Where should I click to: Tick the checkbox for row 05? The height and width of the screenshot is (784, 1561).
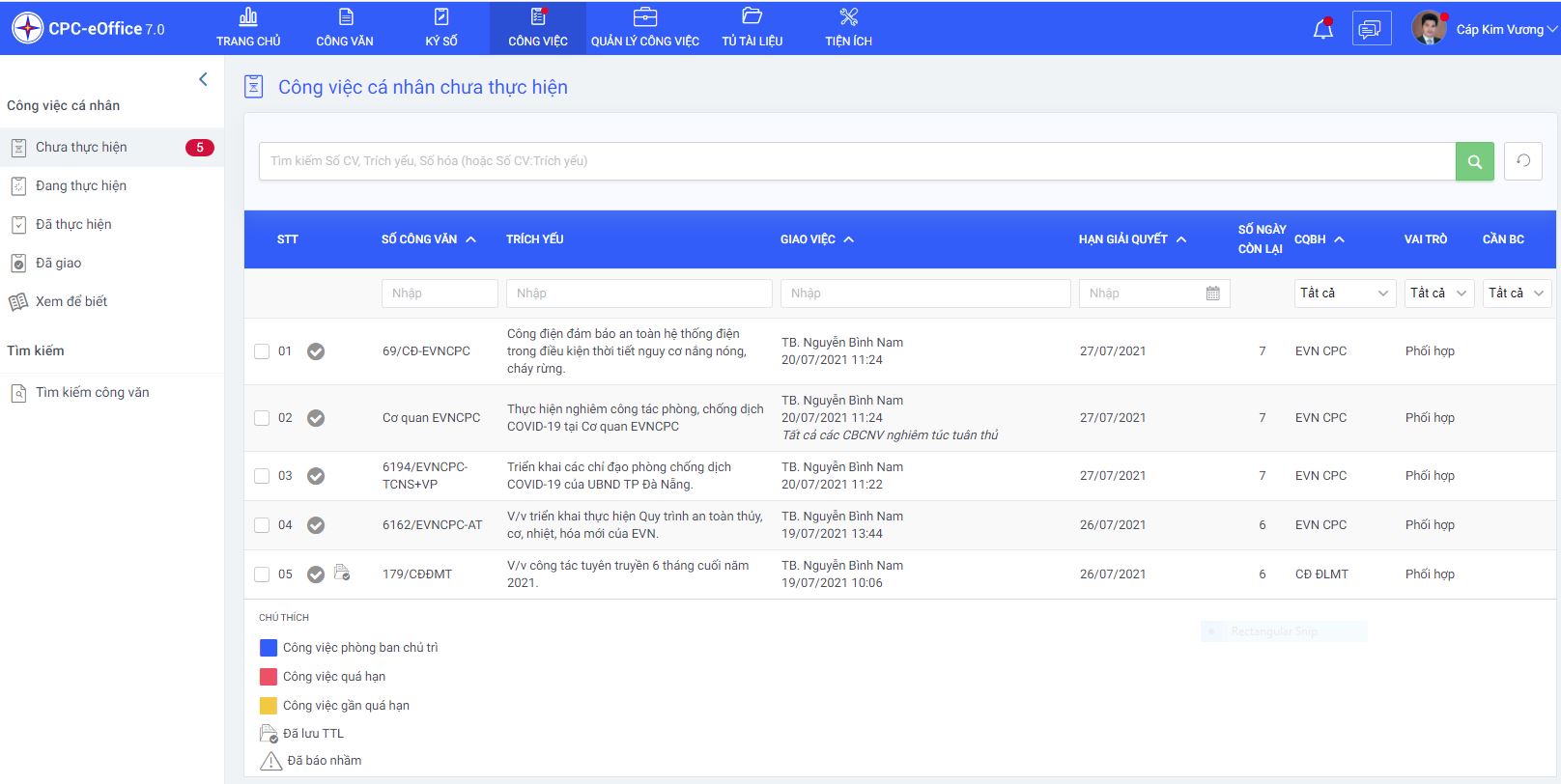pyautogui.click(x=262, y=574)
